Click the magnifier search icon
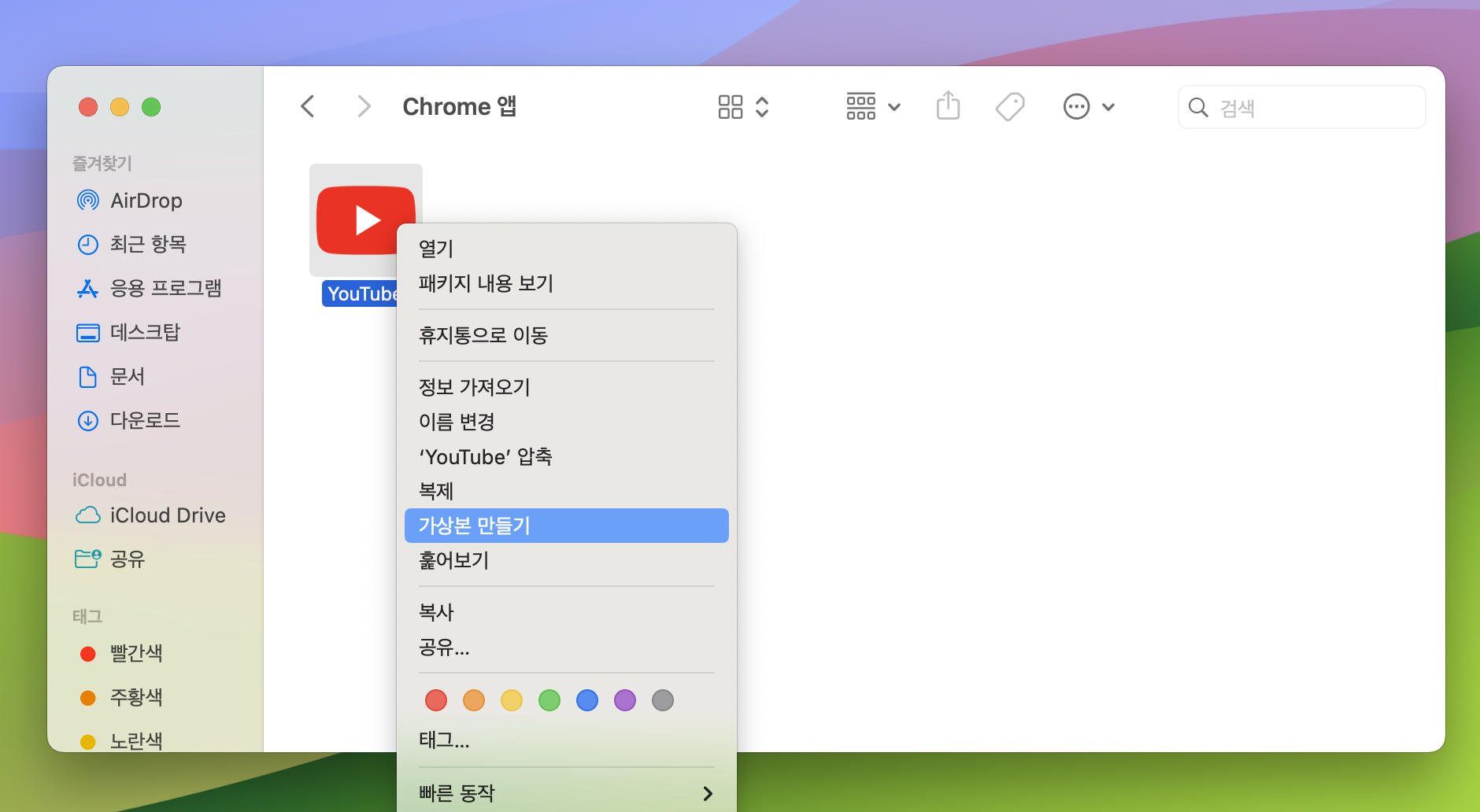The image size is (1480, 812). coord(1198,107)
